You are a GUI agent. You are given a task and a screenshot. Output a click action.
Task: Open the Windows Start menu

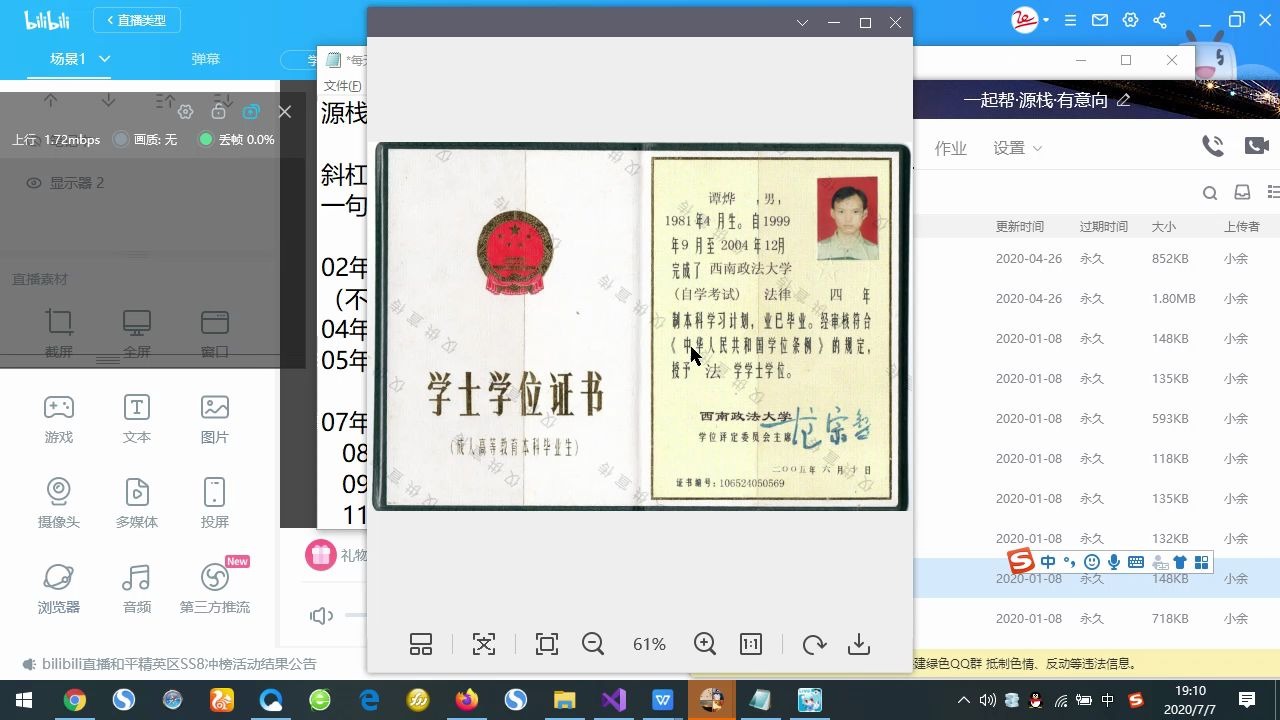(x=22, y=700)
